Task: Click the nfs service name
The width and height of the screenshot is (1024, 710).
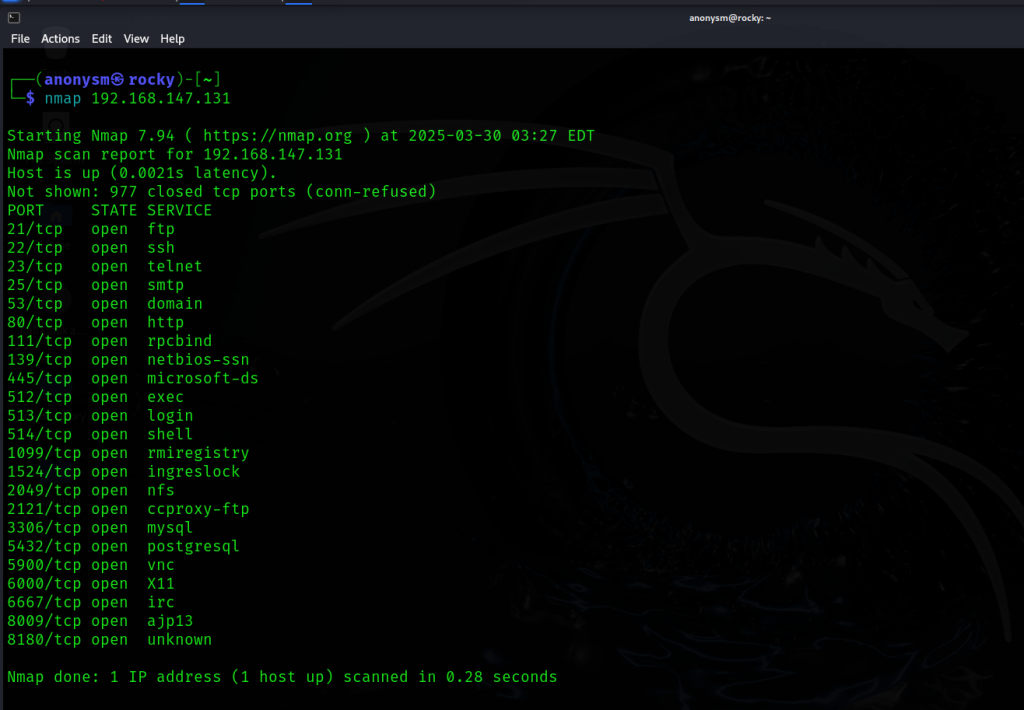Action: (x=161, y=491)
